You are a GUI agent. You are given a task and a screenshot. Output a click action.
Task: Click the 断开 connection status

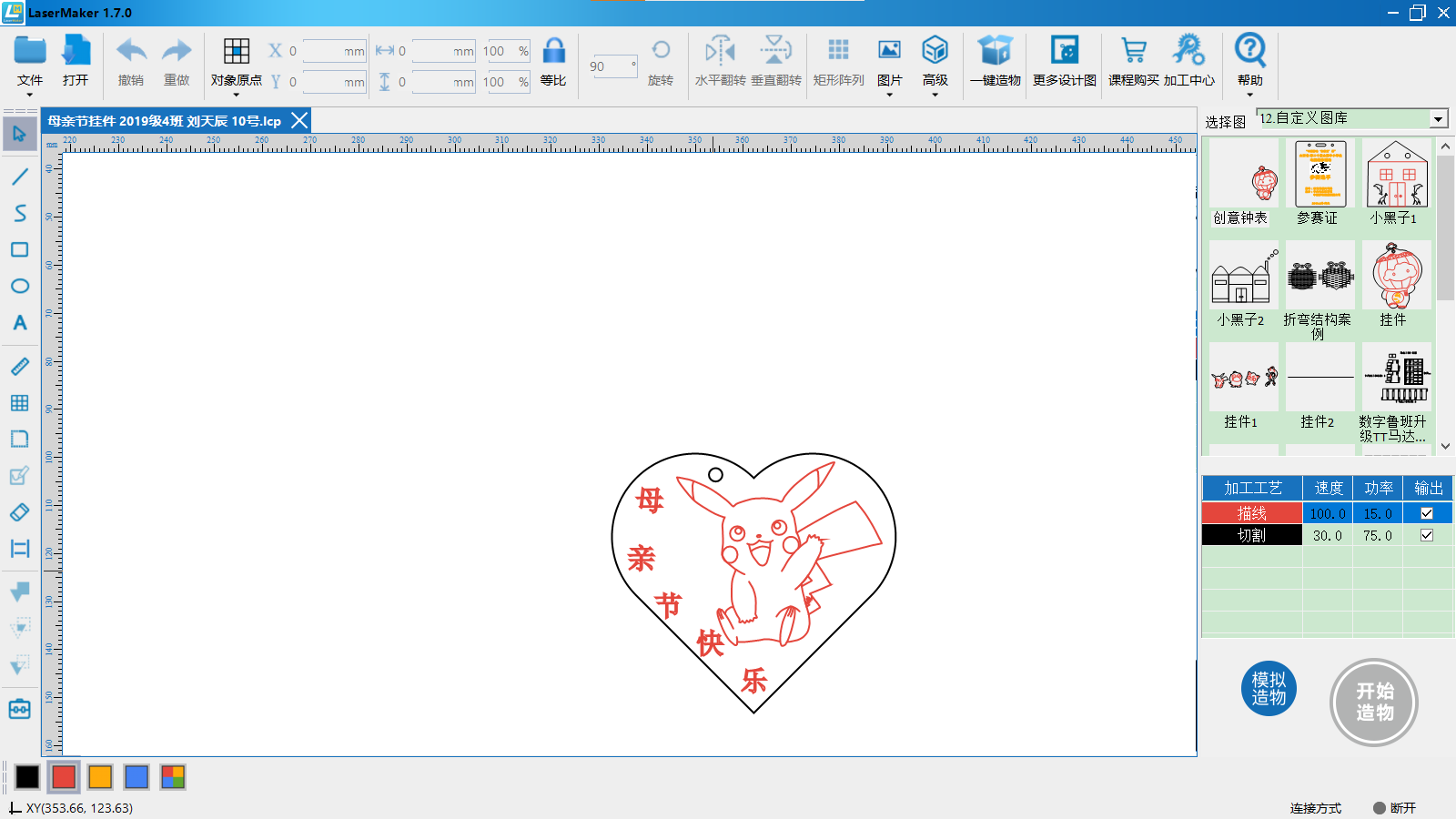[1395, 808]
